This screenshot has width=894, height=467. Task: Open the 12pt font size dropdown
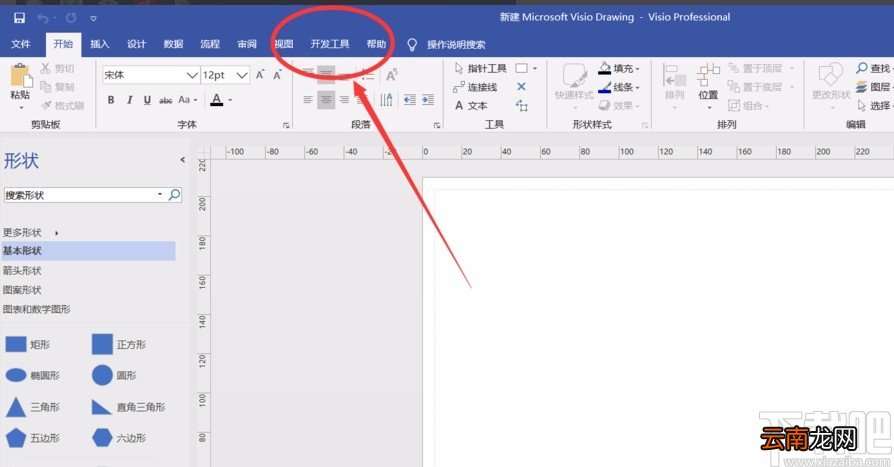coord(242,75)
